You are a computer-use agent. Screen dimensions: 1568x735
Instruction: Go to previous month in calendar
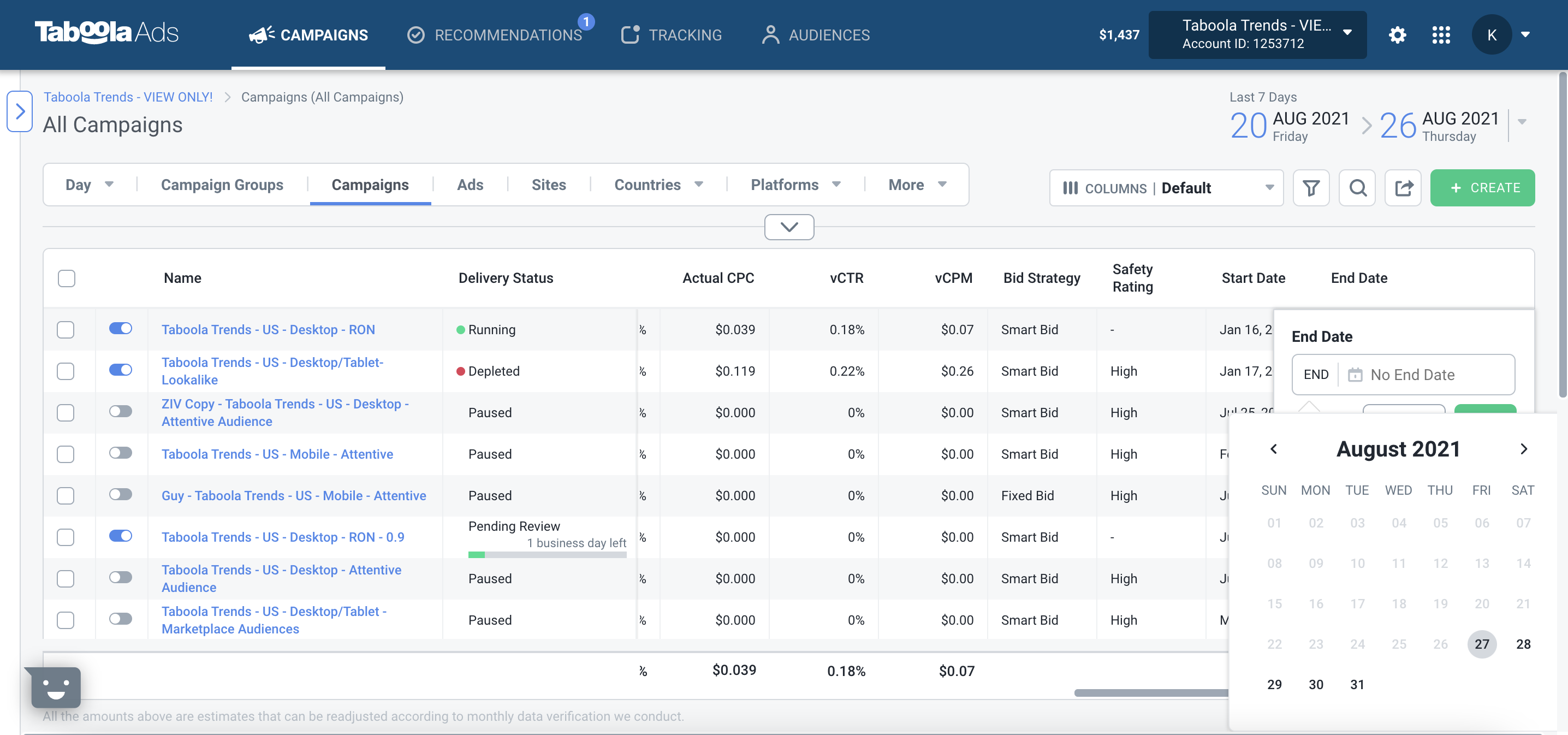tap(1273, 449)
